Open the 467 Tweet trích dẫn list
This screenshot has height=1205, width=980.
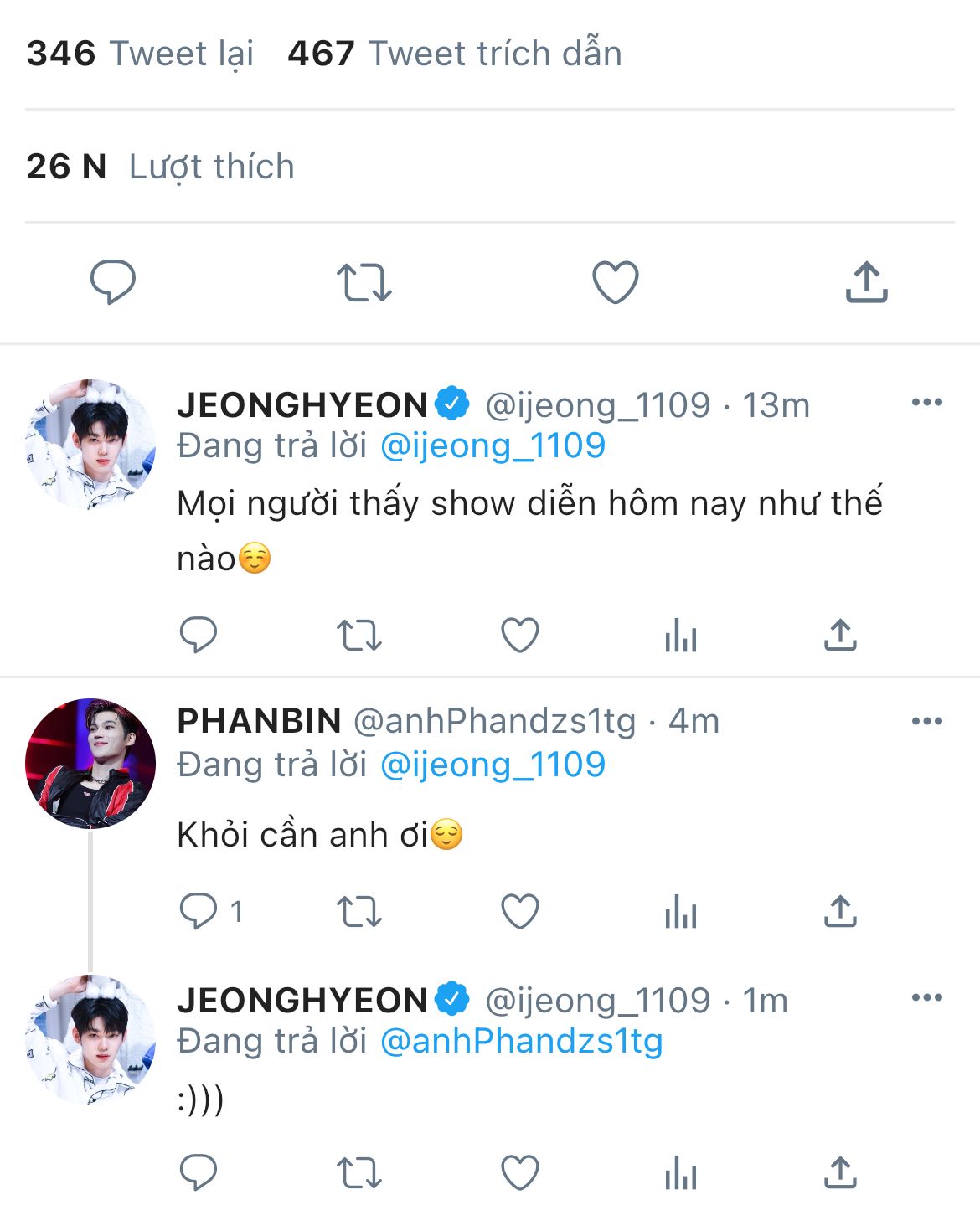click(455, 54)
